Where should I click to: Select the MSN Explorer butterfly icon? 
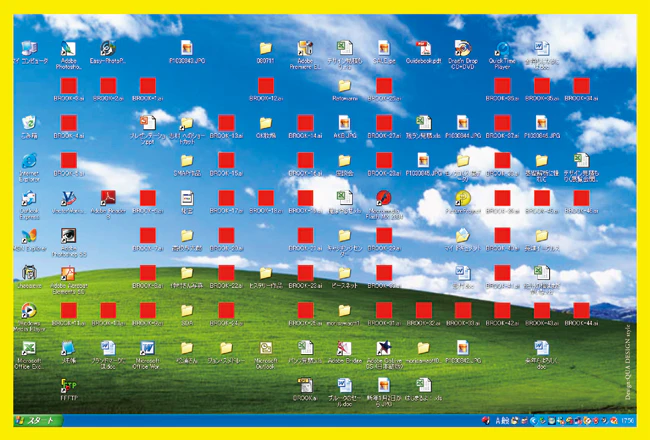[x=29, y=236]
